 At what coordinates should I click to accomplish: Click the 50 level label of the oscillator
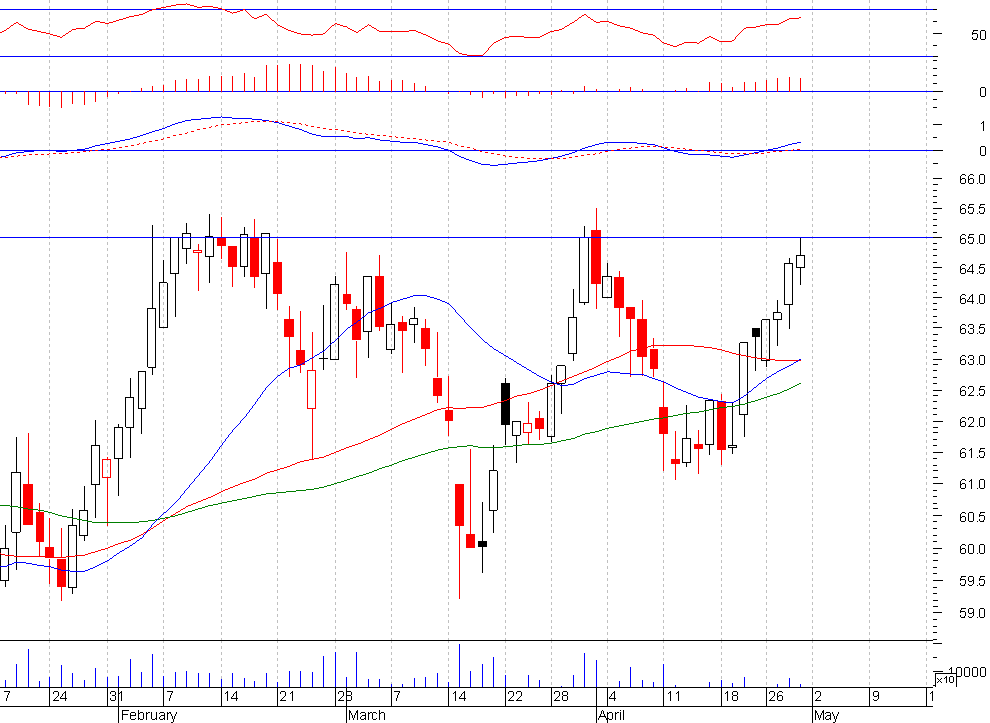click(x=978, y=35)
